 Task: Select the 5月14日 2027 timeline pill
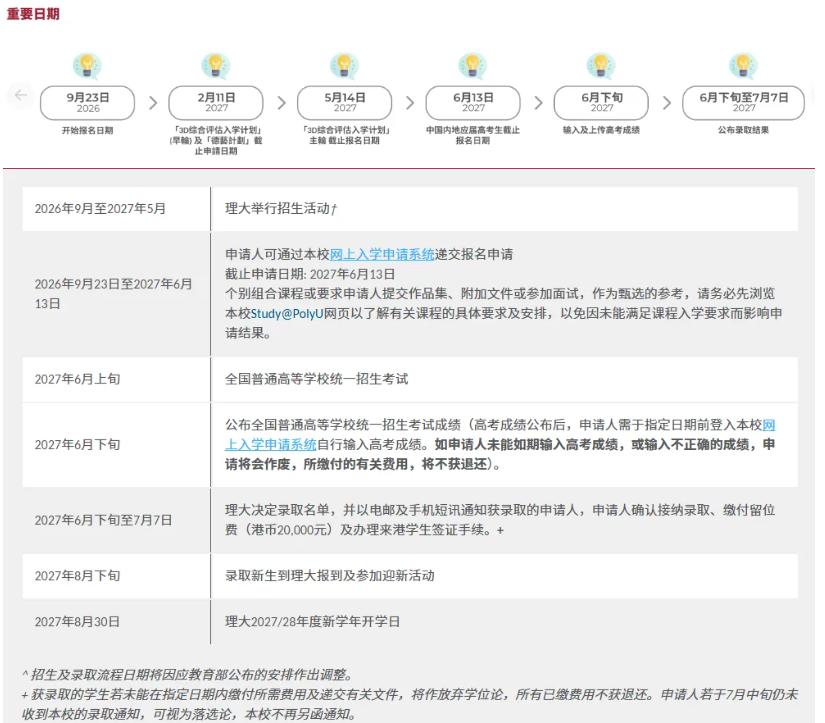click(x=345, y=103)
